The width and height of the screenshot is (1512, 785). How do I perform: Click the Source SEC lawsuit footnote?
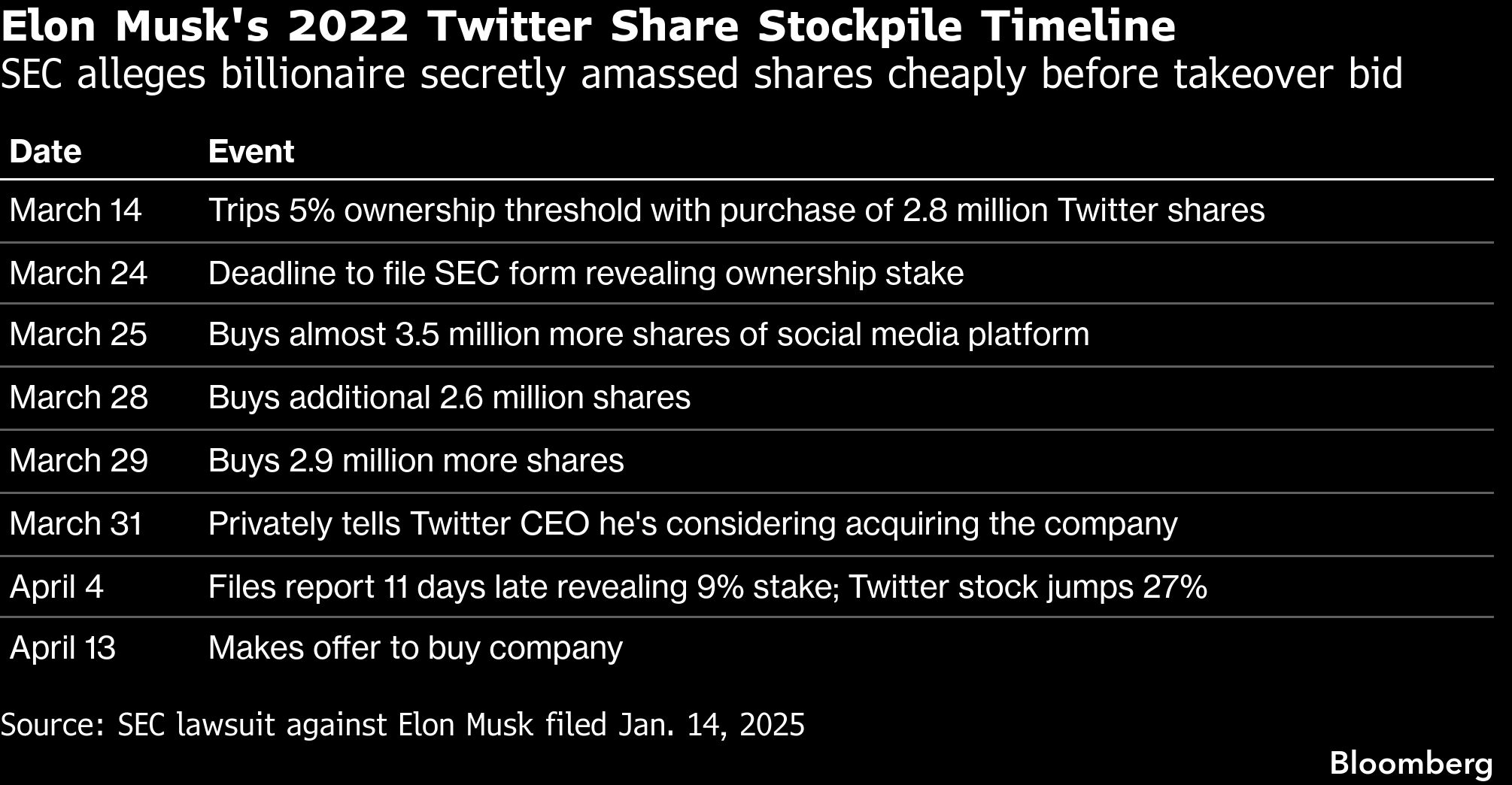click(402, 725)
